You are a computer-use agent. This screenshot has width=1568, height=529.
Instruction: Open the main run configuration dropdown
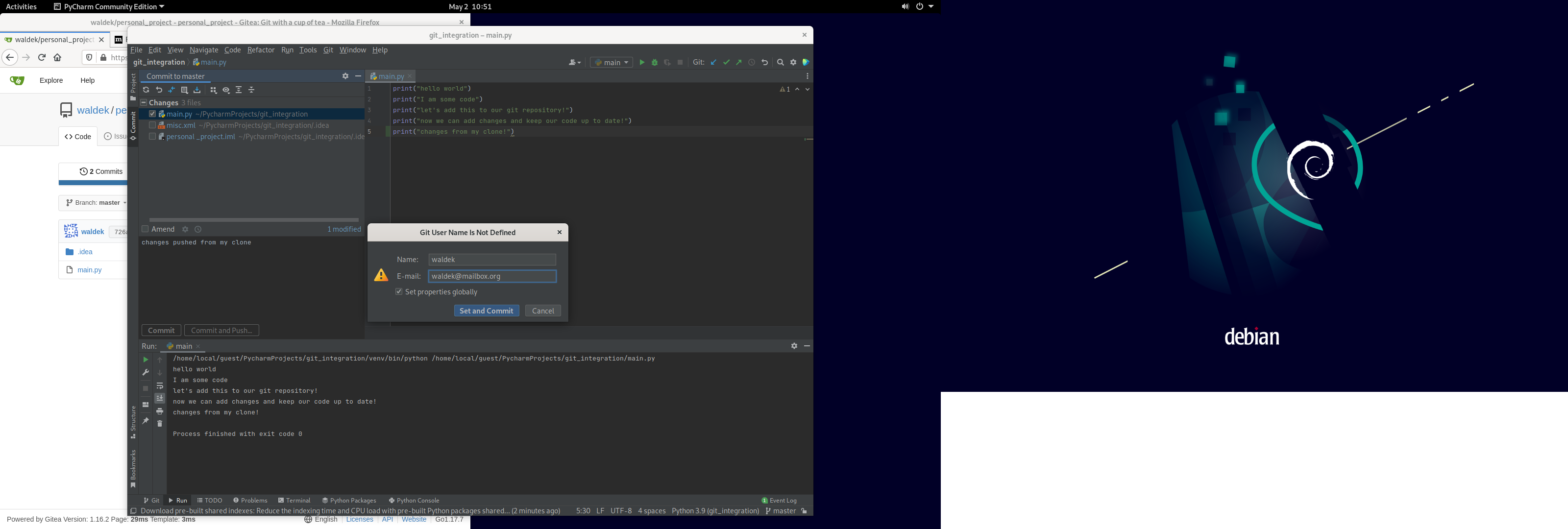[611, 63]
